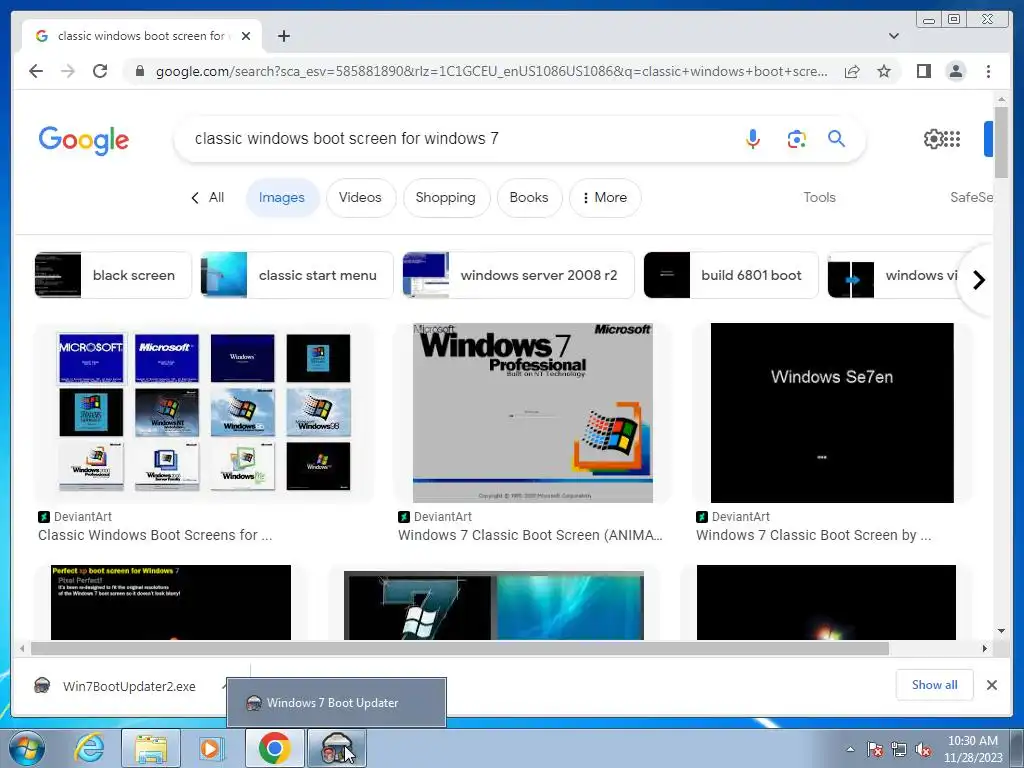This screenshot has height=768, width=1024.
Task: Switch to Shopping results
Action: point(445,197)
